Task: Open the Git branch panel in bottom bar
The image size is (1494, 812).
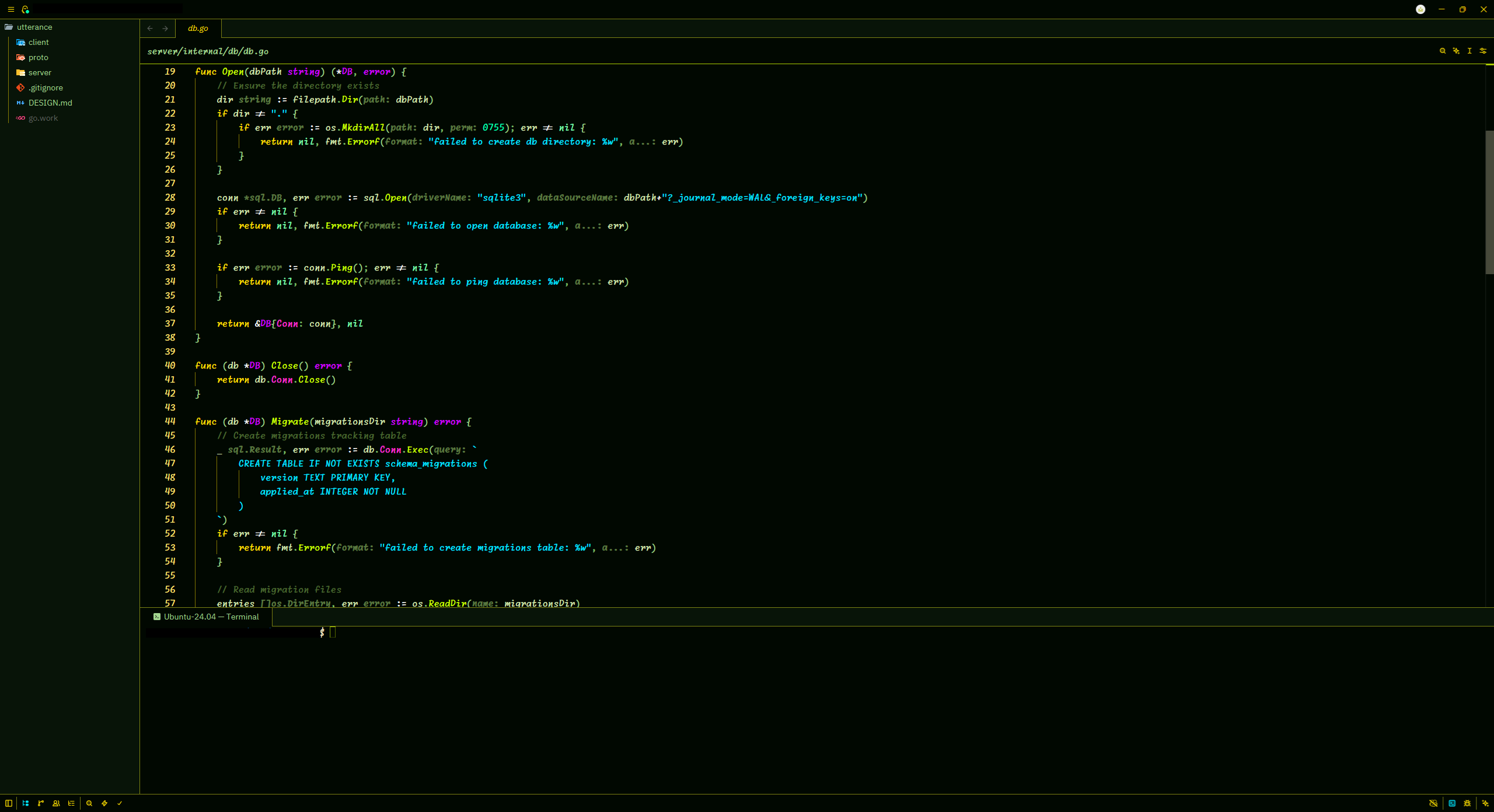Action: (41, 803)
